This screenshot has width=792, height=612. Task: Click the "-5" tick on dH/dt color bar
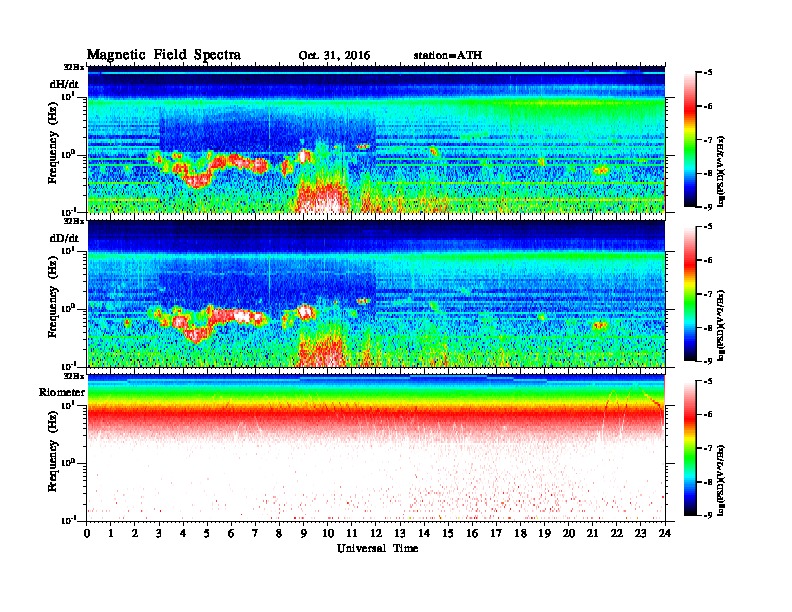[x=708, y=73]
